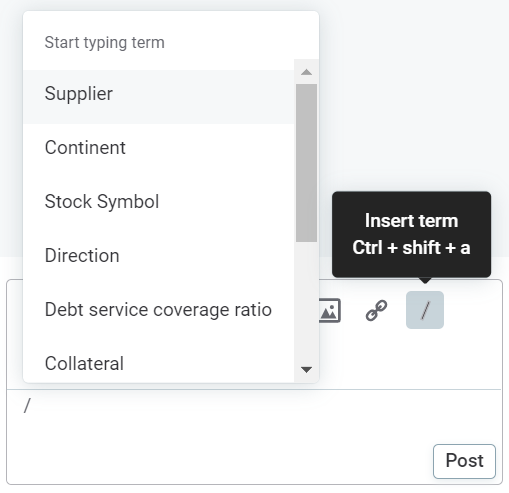Click the scrollbar up arrow in term list
509x493 pixels.
[x=306, y=72]
